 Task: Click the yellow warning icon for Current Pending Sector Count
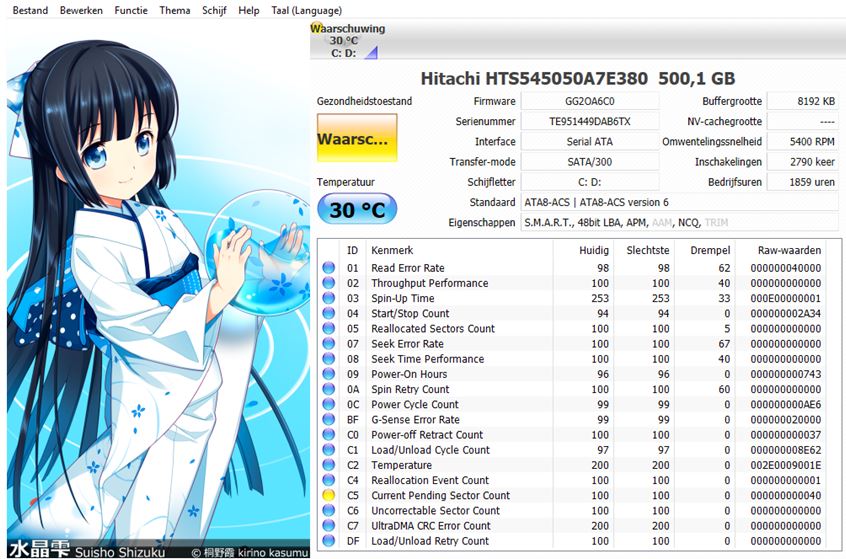point(329,495)
